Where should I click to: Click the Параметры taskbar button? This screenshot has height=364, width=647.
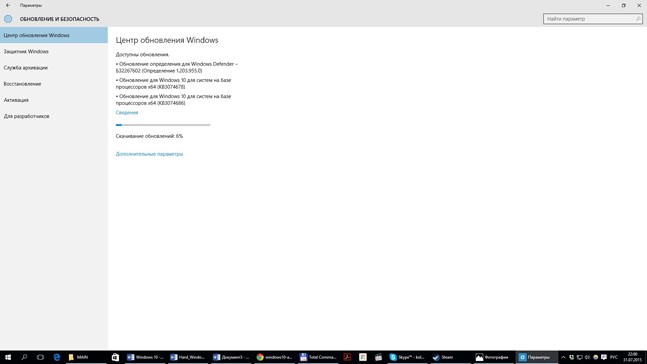(x=536, y=357)
